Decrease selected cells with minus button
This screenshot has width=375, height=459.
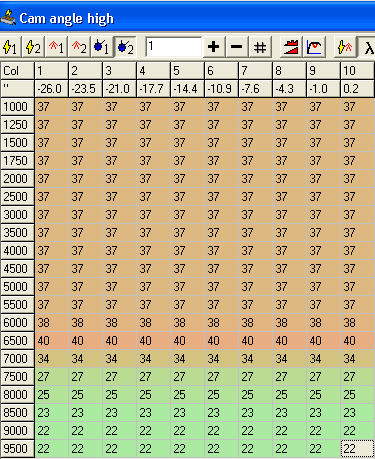point(237,47)
